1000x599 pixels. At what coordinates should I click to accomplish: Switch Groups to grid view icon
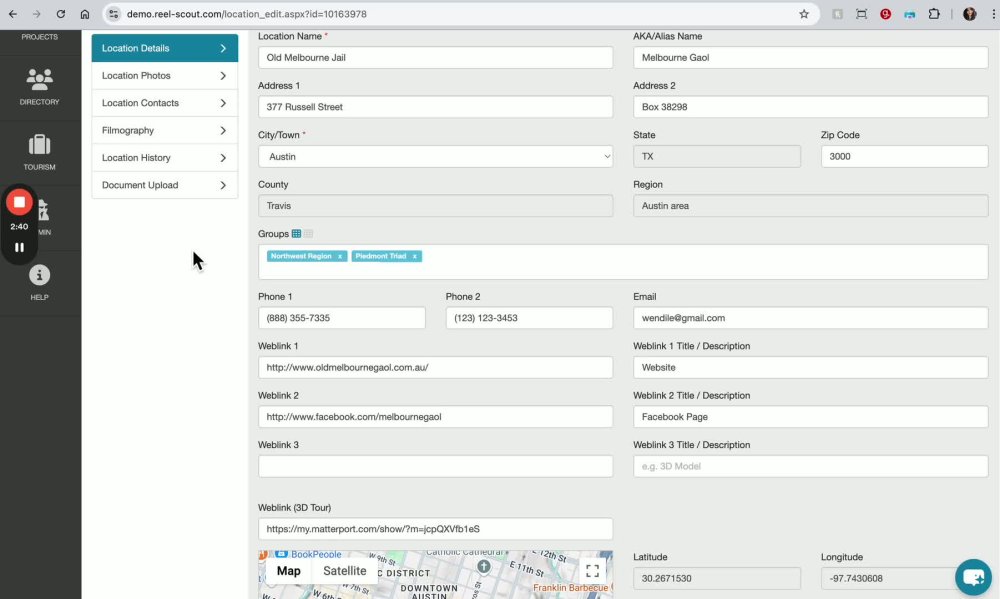pos(297,233)
